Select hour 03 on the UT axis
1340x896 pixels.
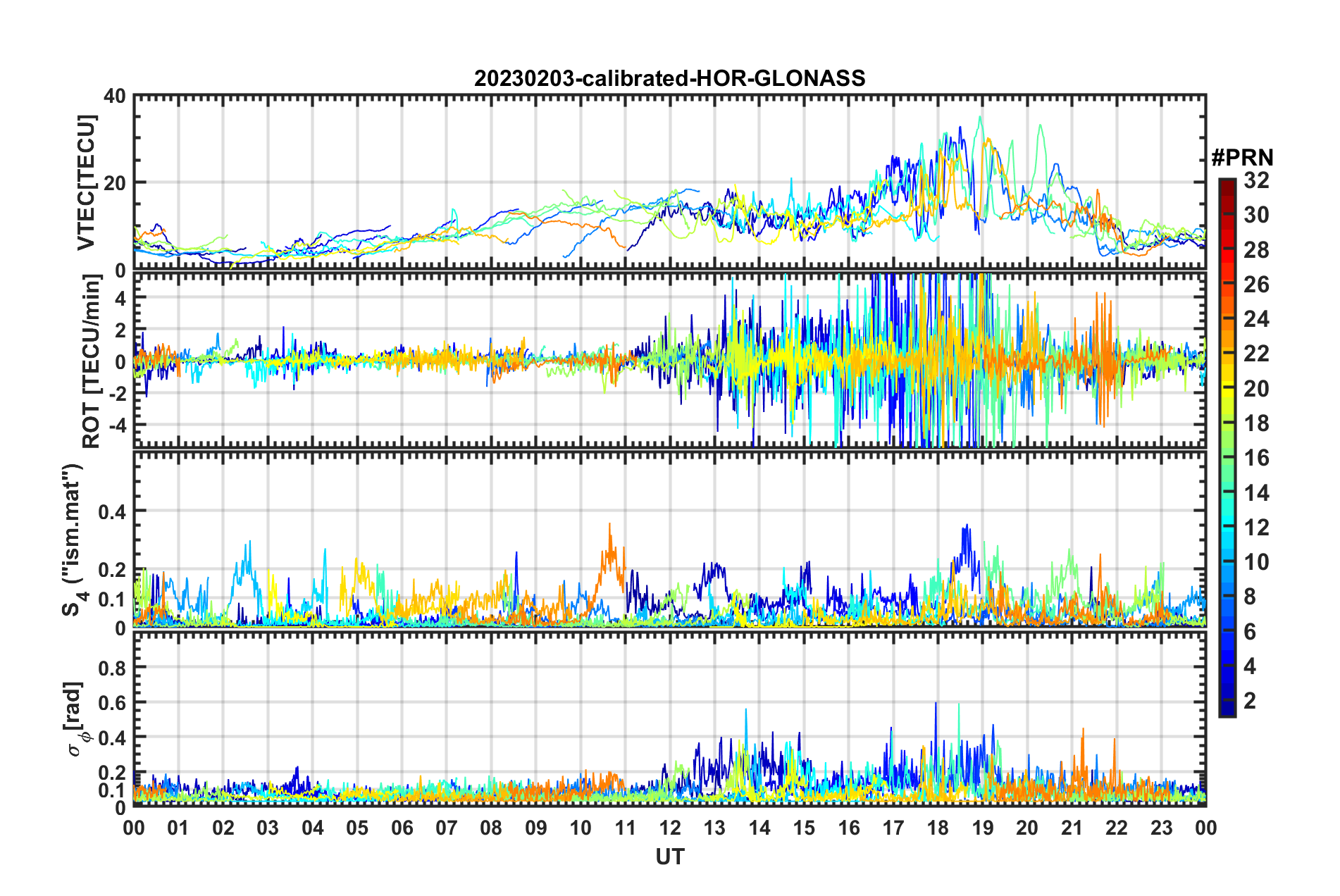coord(268,828)
